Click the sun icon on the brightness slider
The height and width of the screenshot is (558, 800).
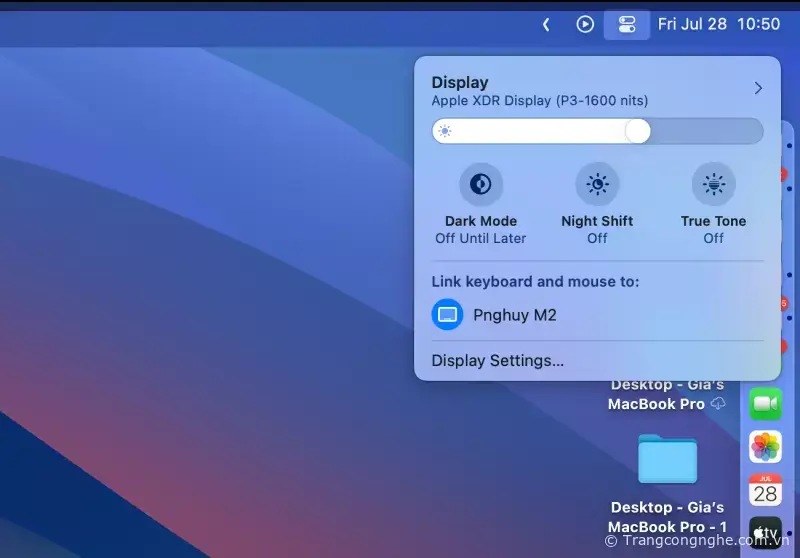point(445,131)
